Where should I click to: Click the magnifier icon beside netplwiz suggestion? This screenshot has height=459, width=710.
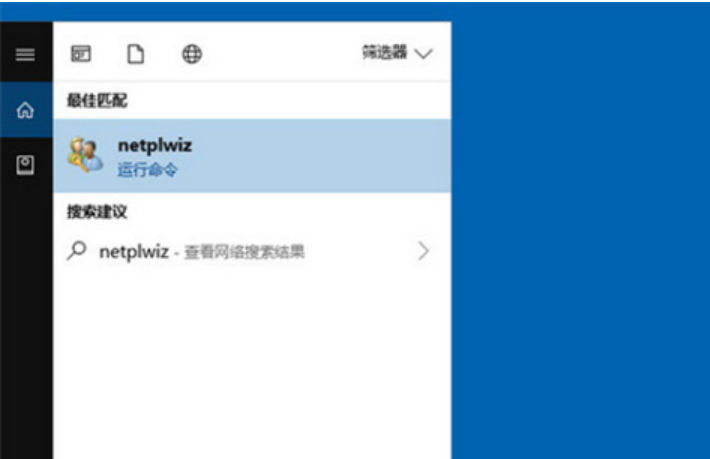point(77,250)
